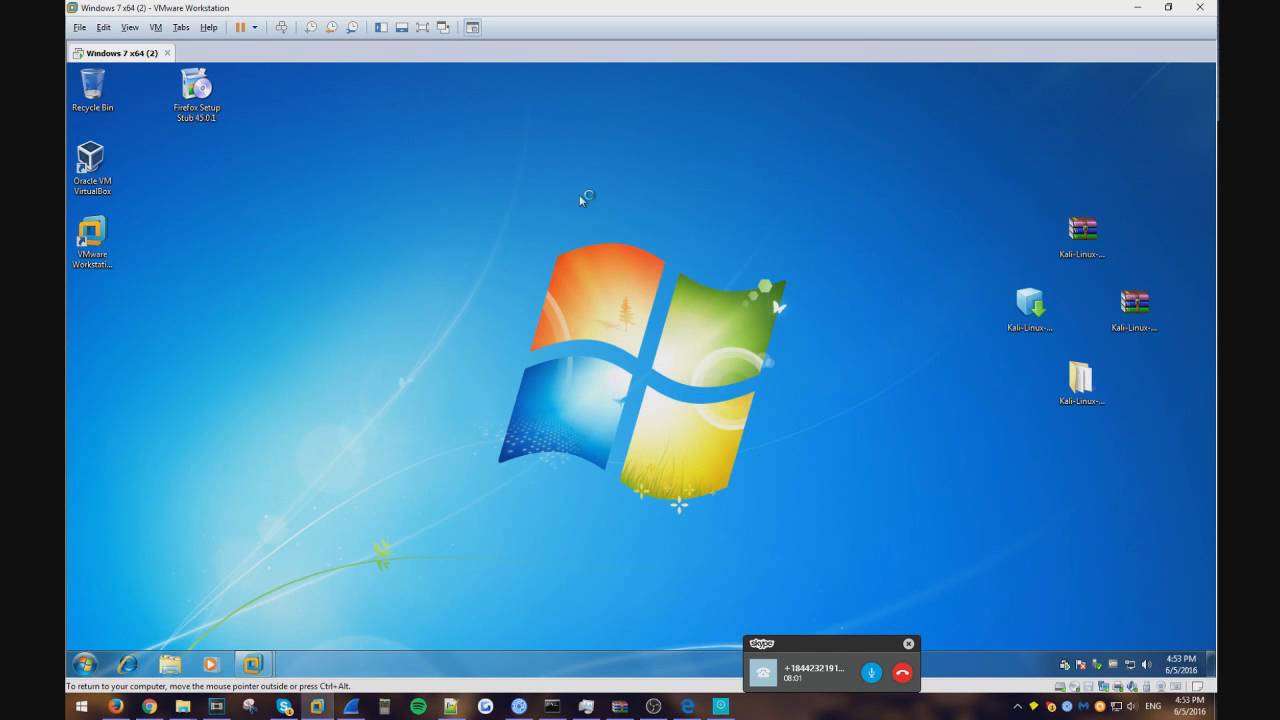Viewport: 1280px width, 720px height.
Task: Open Windows Media Player from the Windows 7 taskbar
Action: coord(211,664)
